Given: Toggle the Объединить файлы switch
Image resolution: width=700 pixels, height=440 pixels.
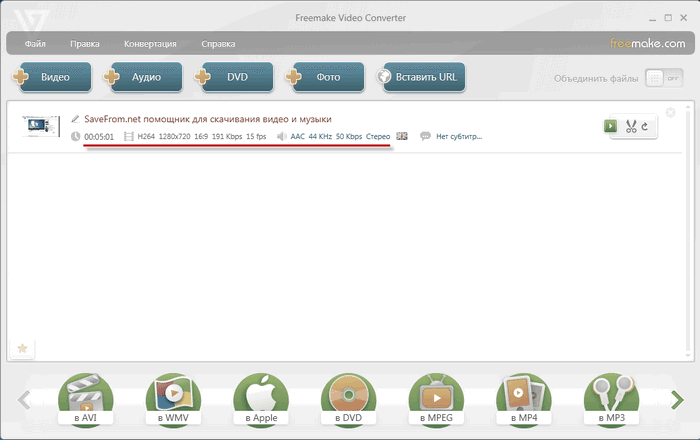Looking at the screenshot, I should click(664, 78).
